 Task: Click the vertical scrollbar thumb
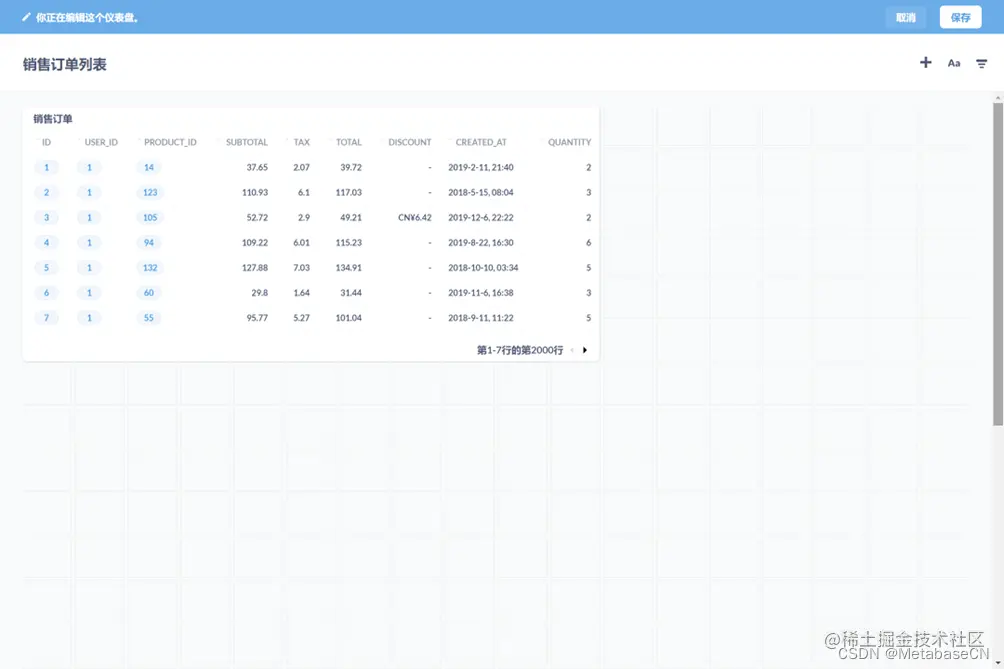998,264
